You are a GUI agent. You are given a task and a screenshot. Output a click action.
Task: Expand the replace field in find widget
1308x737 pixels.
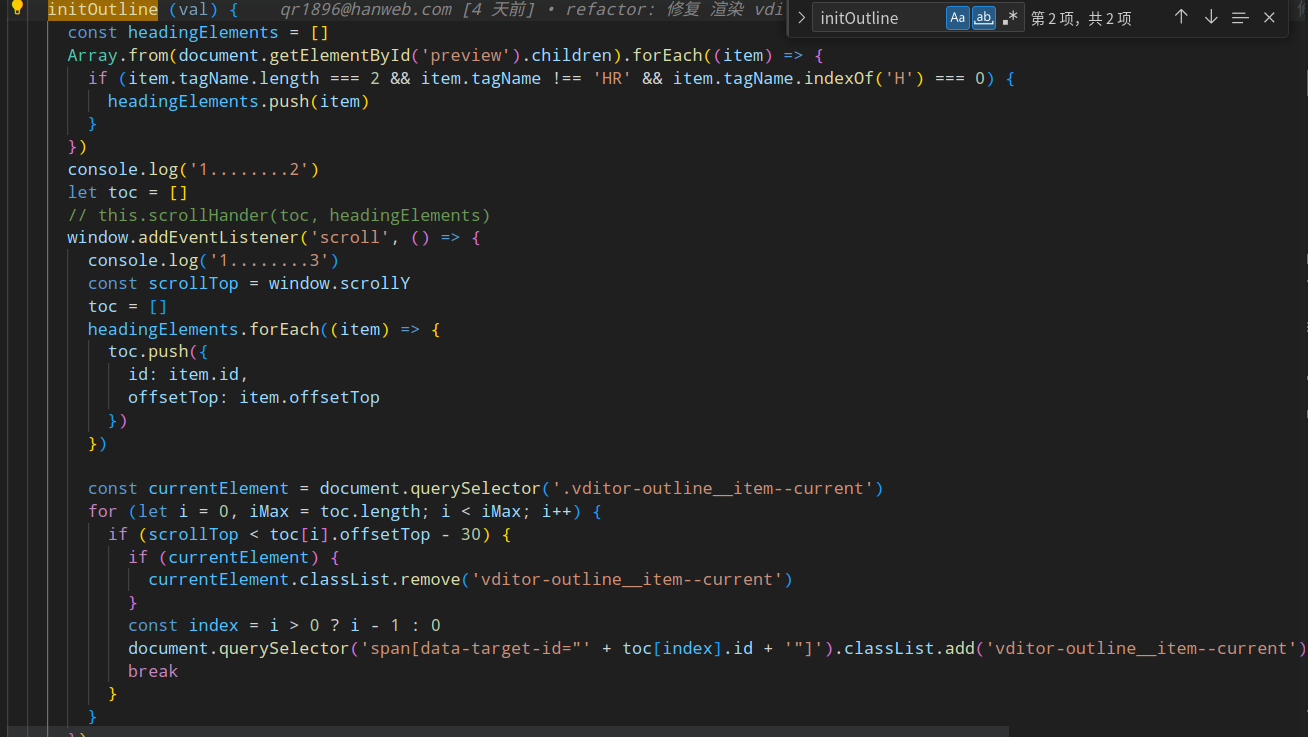(x=801, y=18)
